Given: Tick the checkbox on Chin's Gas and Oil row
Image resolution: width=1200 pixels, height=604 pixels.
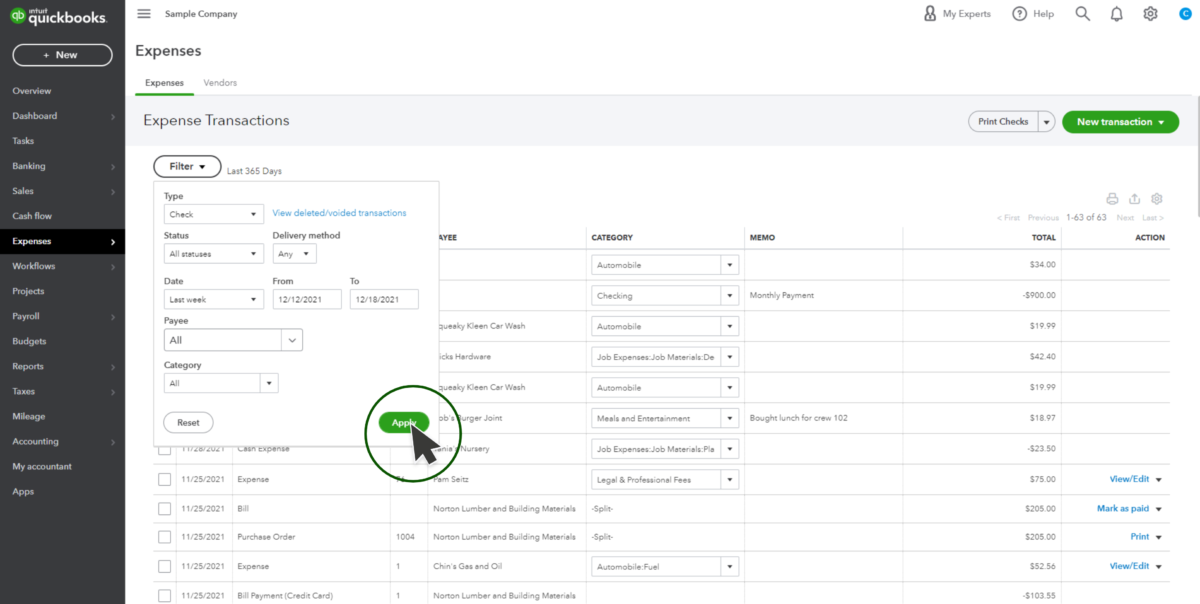Looking at the screenshot, I should click(164, 566).
